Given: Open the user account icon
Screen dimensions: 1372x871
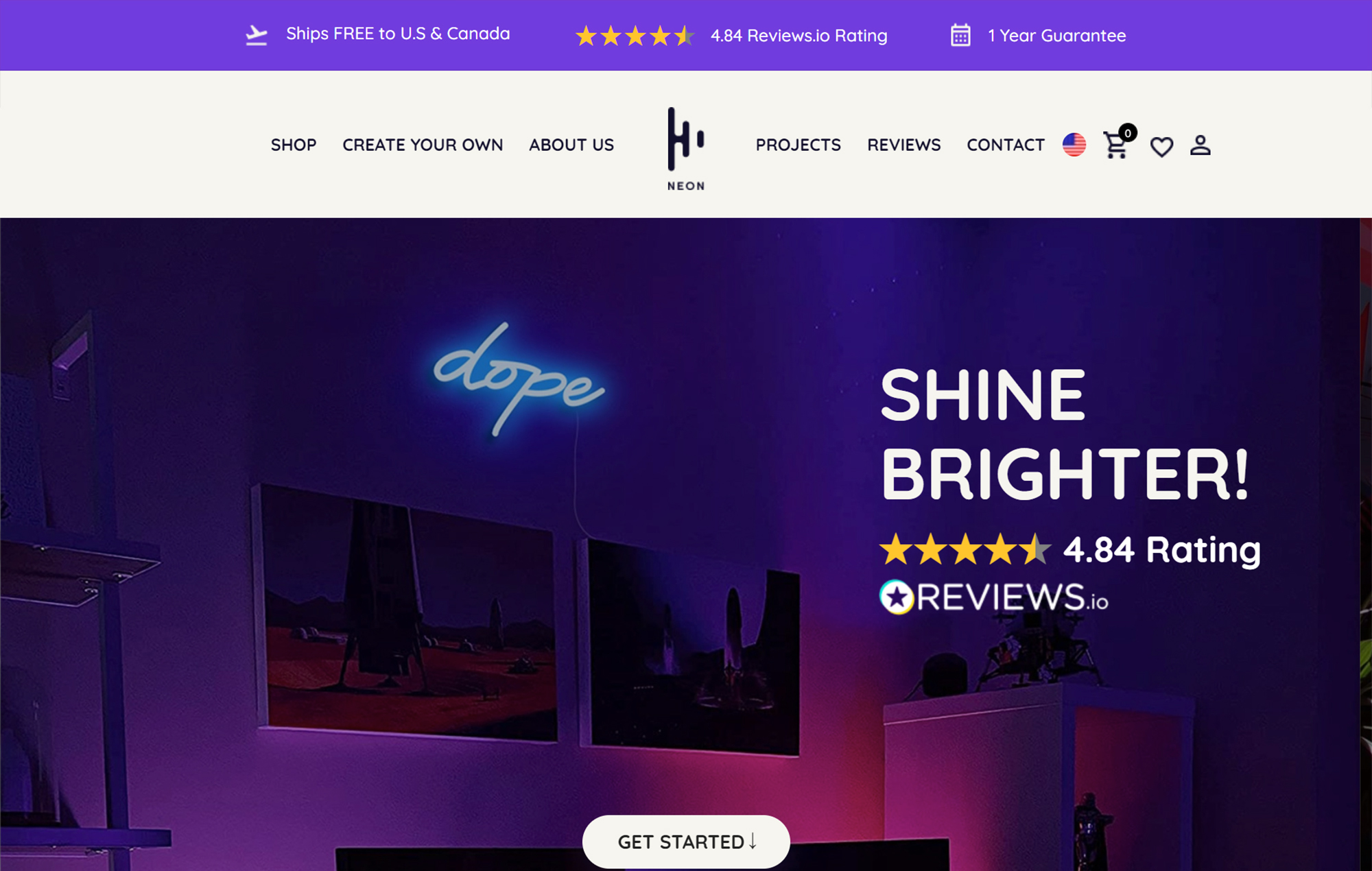Looking at the screenshot, I should pyautogui.click(x=1200, y=145).
